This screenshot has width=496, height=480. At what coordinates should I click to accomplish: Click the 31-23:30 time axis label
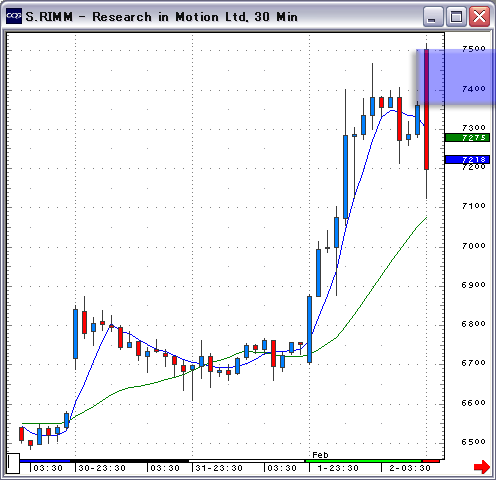coord(219,468)
